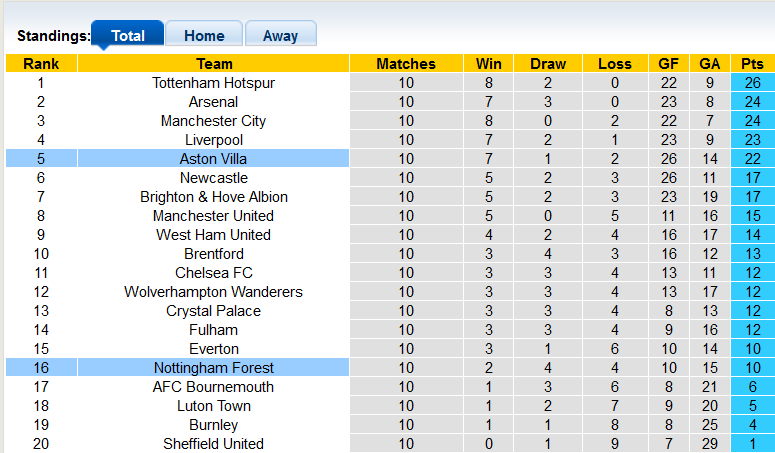Click on Arsenal in the standings
775x453 pixels.
pos(213,102)
